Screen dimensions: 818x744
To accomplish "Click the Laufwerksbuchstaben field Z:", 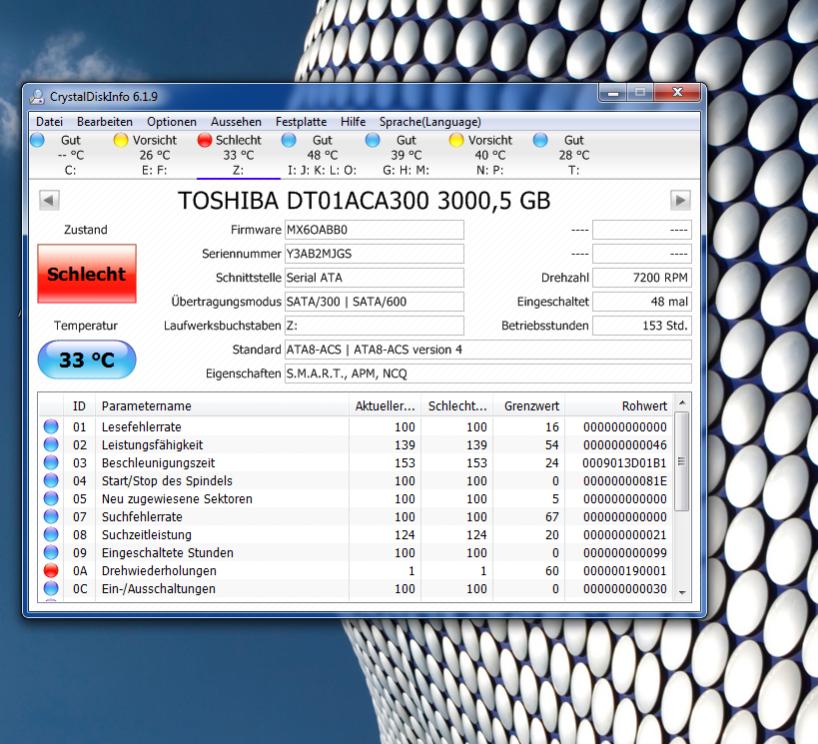I will click(374, 326).
